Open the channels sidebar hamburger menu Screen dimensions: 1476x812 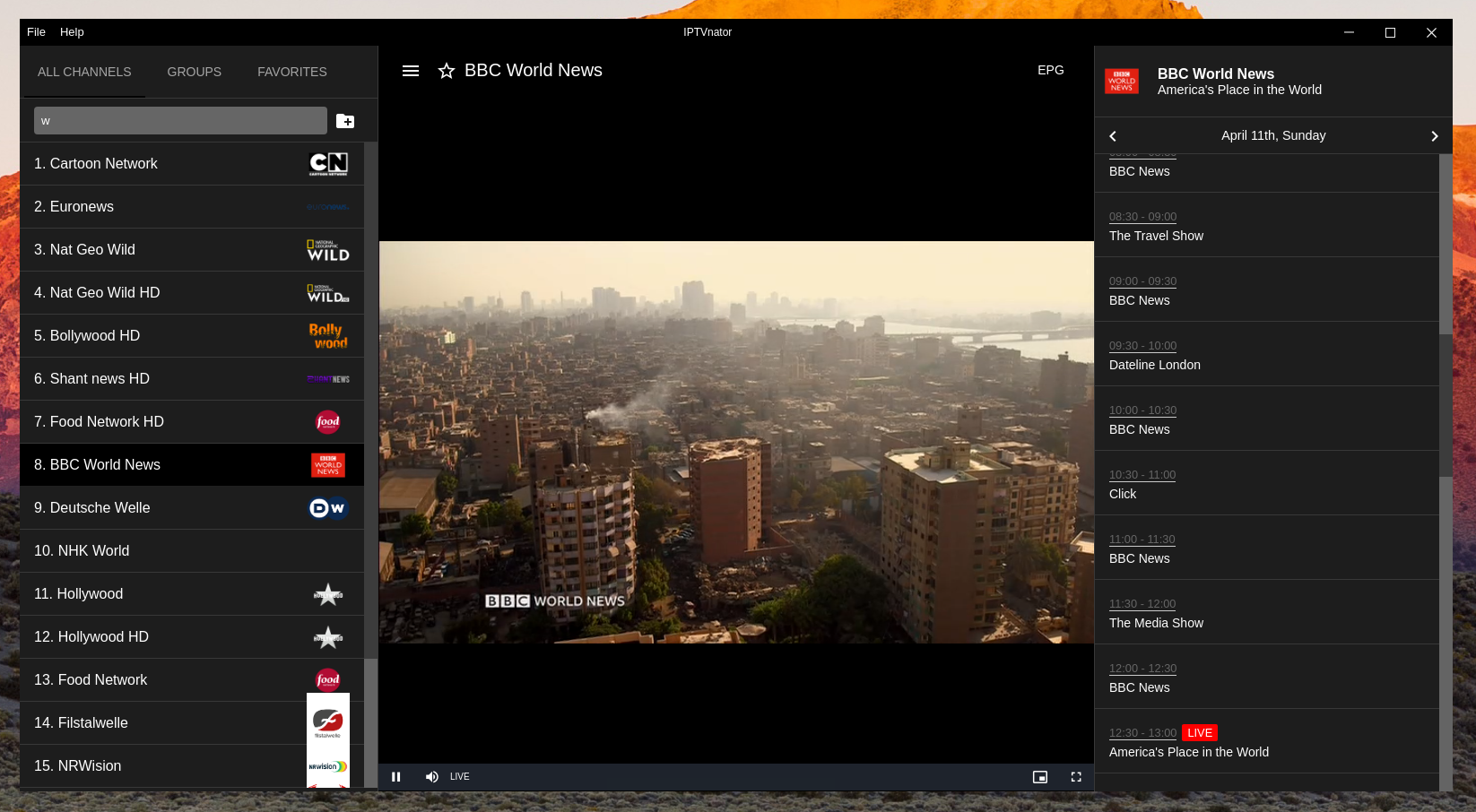411,71
